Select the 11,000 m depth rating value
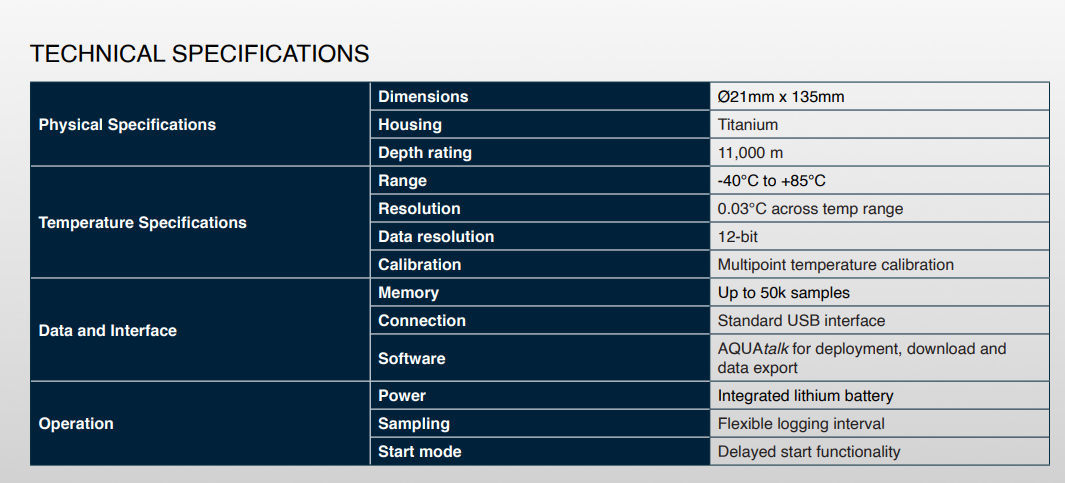The image size is (1065, 483). click(x=750, y=153)
